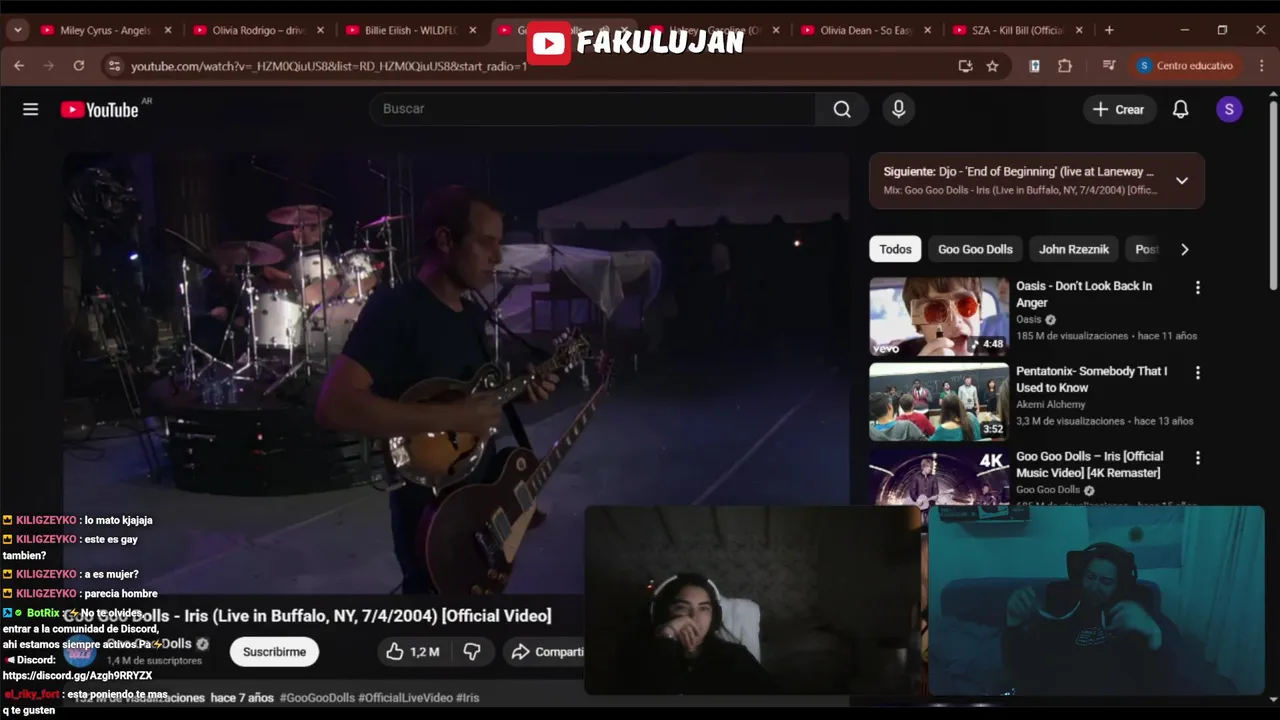This screenshot has width=1280, height=720.
Task: Open more options for Oasis video
Action: 1197,288
